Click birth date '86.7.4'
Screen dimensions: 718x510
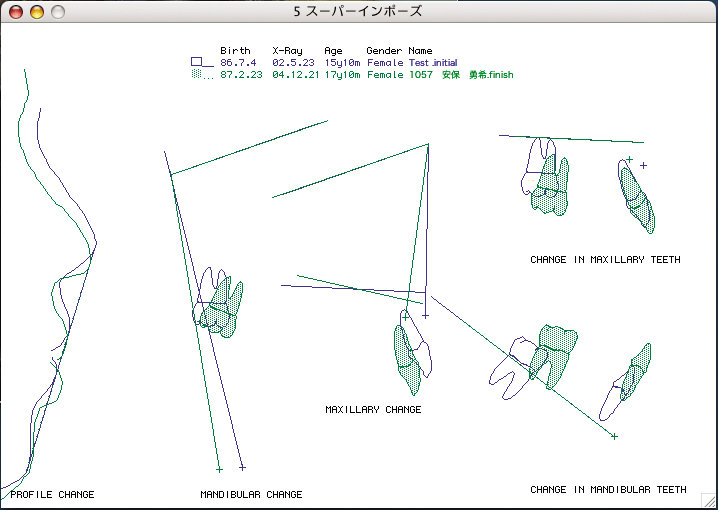click(x=238, y=63)
